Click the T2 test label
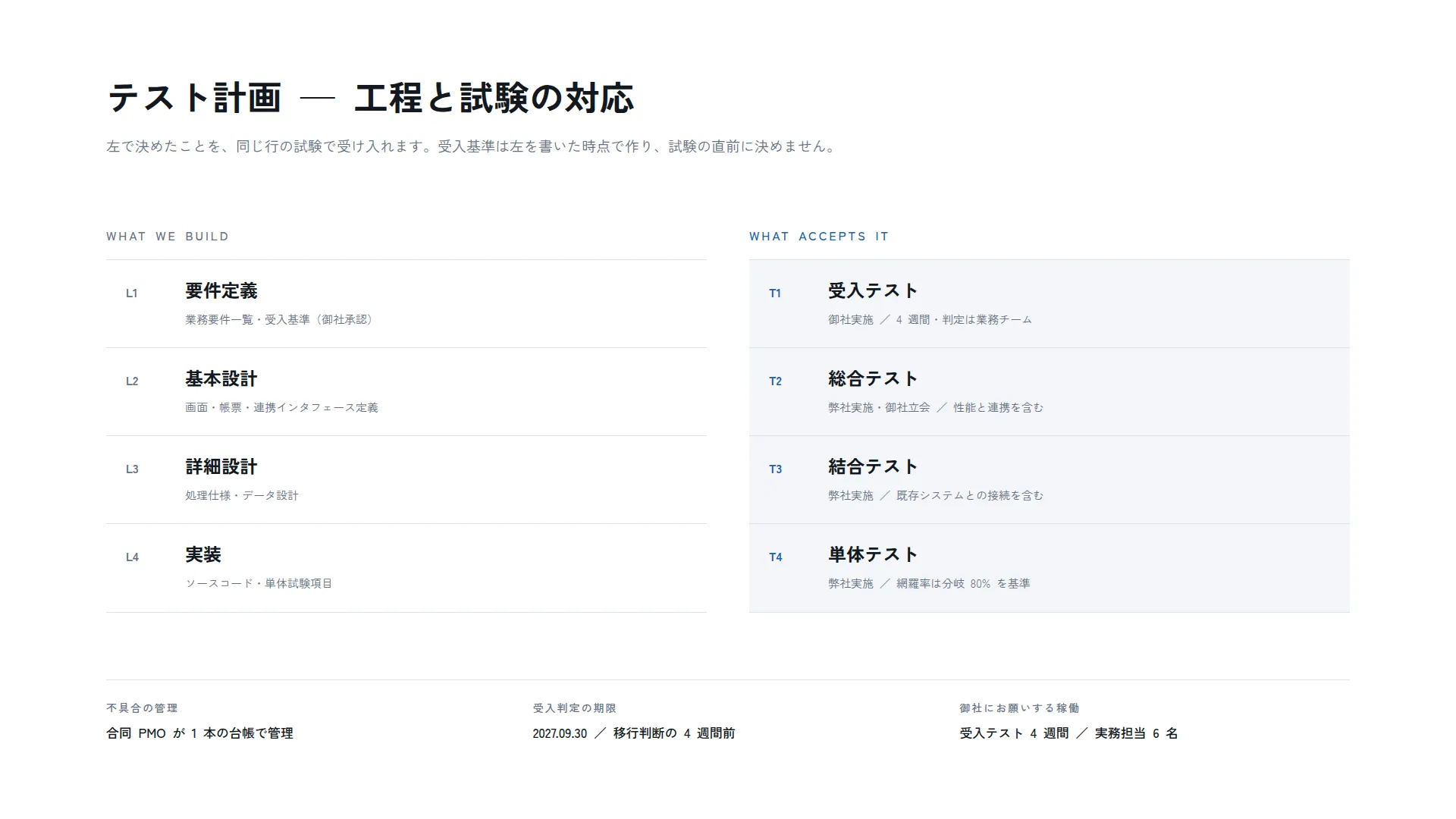Image resolution: width=1456 pixels, height=819 pixels. click(775, 381)
